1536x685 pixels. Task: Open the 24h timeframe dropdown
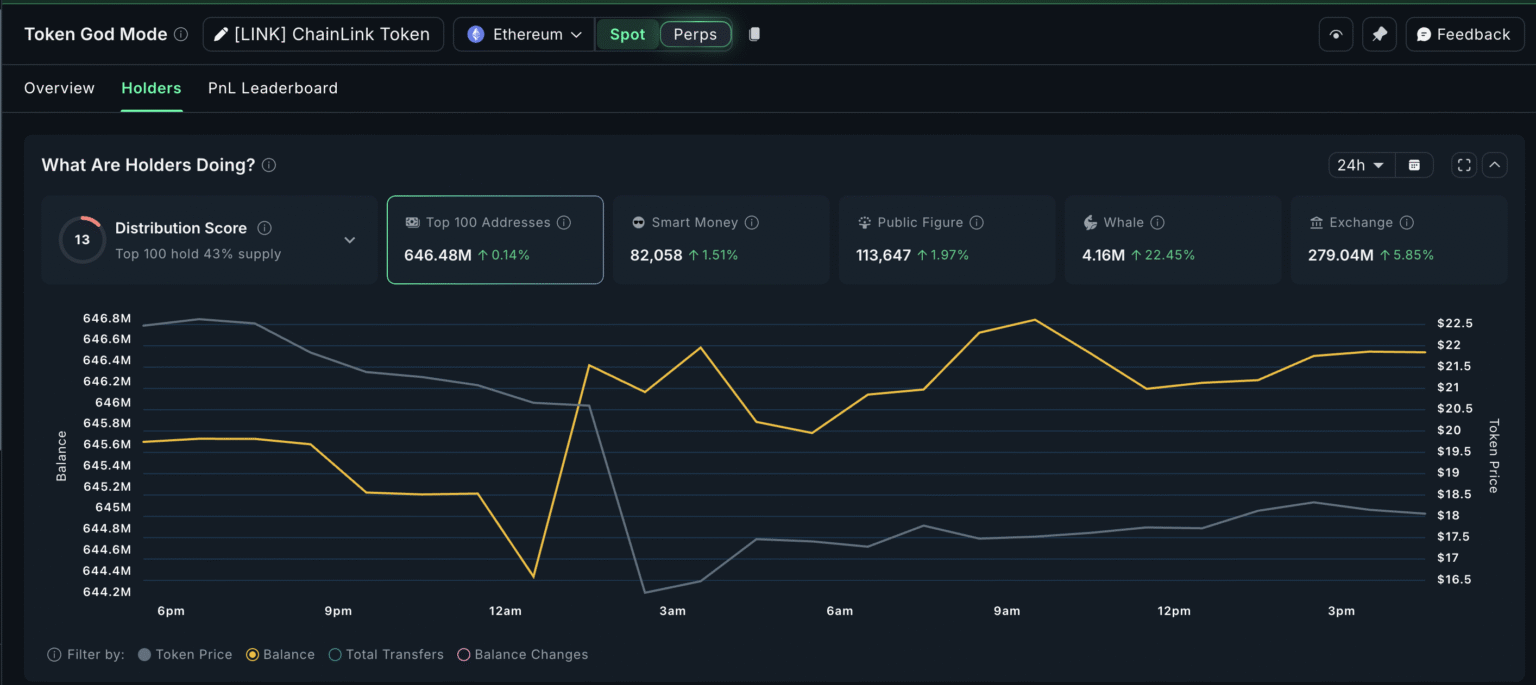pyautogui.click(x=1360, y=164)
